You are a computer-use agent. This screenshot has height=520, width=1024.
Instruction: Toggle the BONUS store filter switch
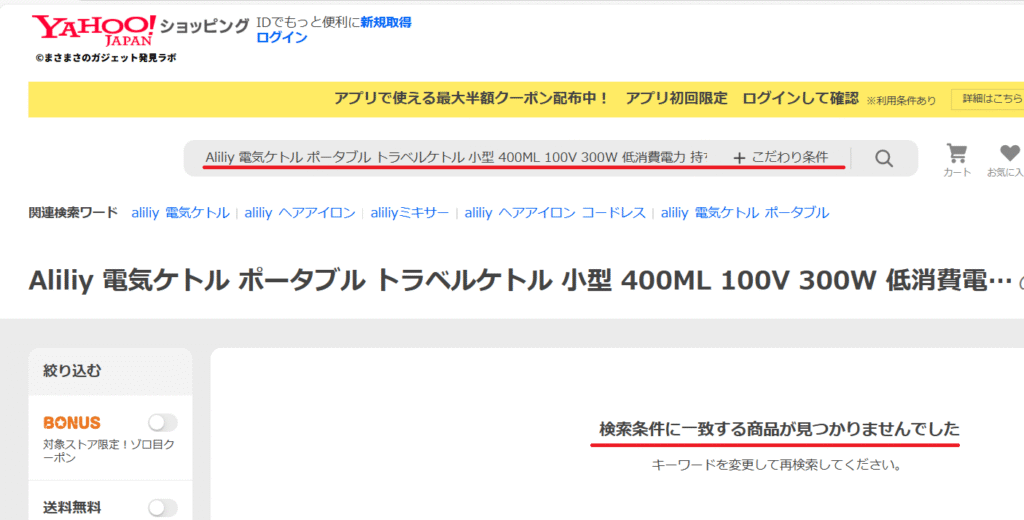pyautogui.click(x=162, y=423)
